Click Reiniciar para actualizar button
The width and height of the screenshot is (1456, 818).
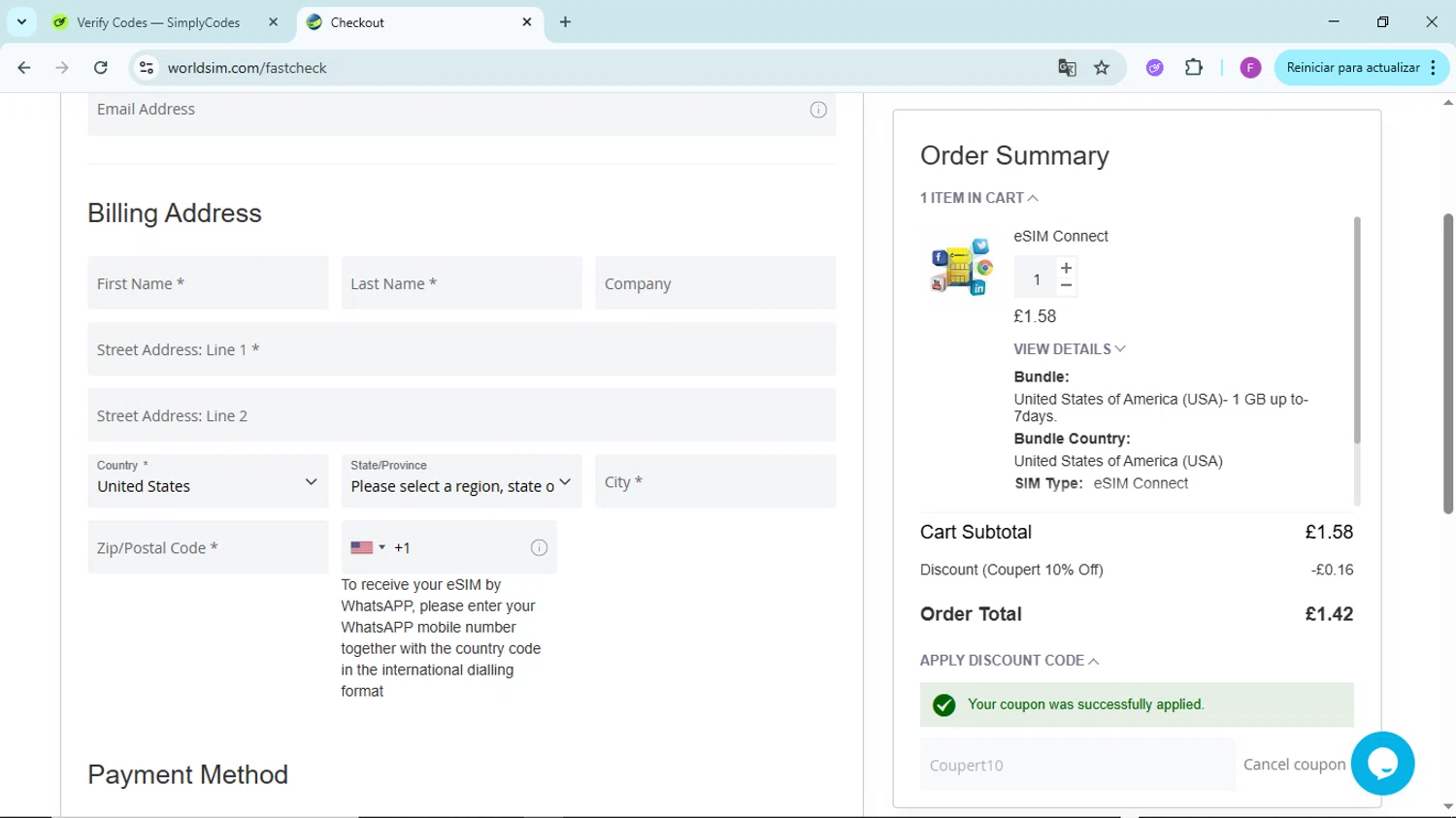click(1352, 68)
